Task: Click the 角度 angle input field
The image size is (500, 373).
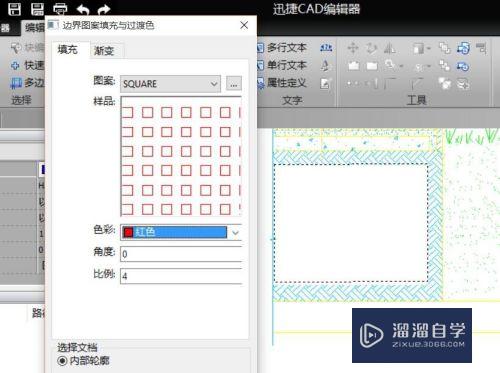Action: [x=181, y=254]
